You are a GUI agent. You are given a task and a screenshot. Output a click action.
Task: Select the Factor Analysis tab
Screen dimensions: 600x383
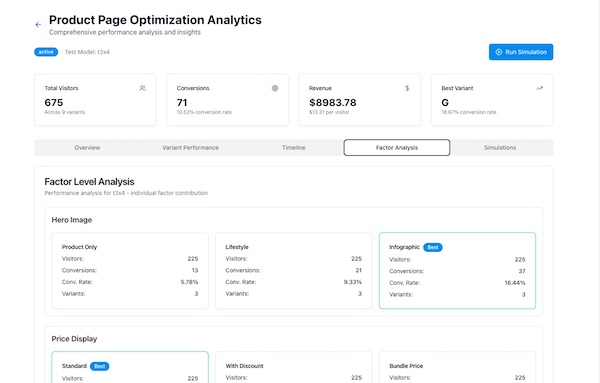tap(397, 148)
